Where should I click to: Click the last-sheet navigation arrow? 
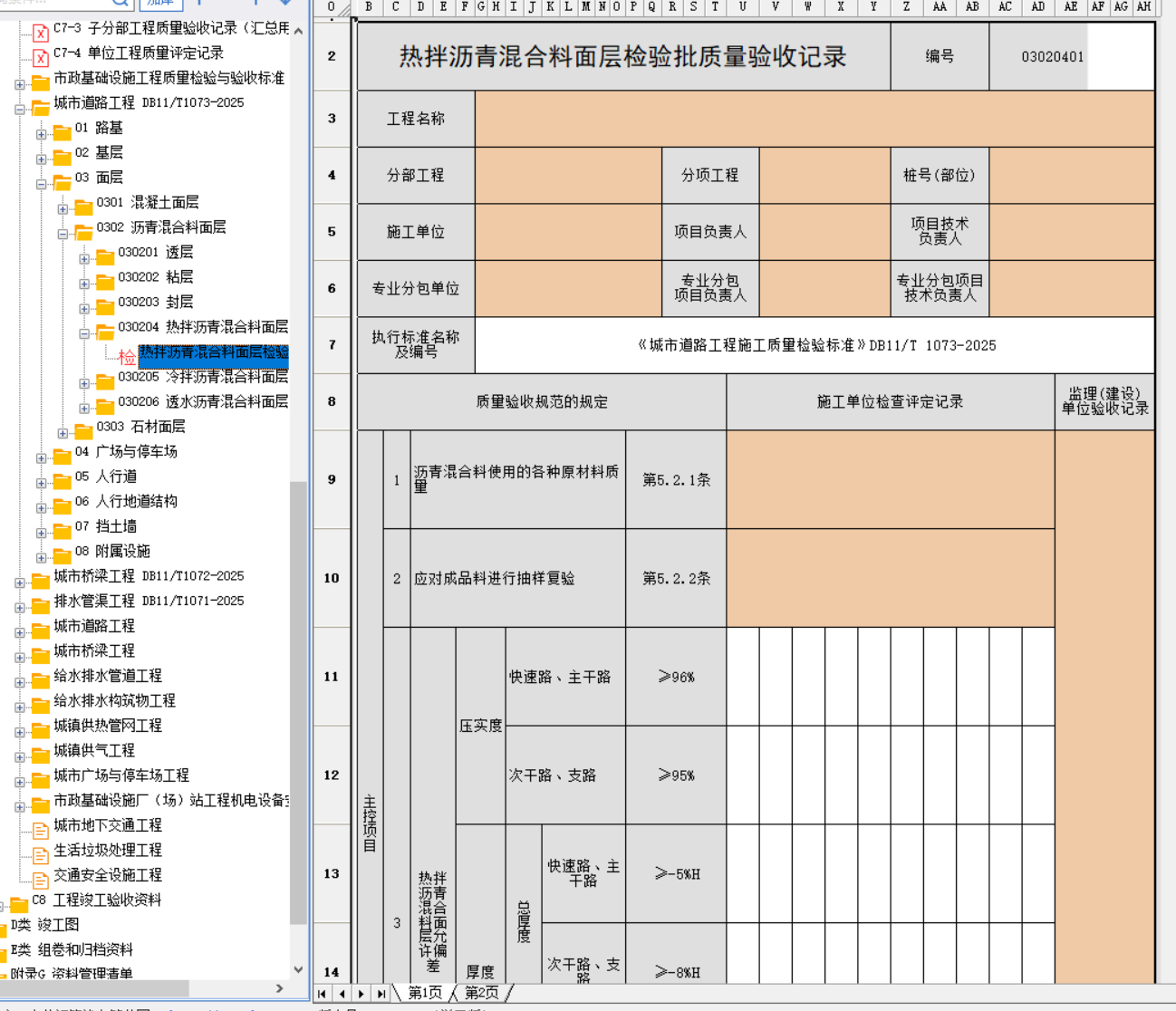(x=381, y=994)
